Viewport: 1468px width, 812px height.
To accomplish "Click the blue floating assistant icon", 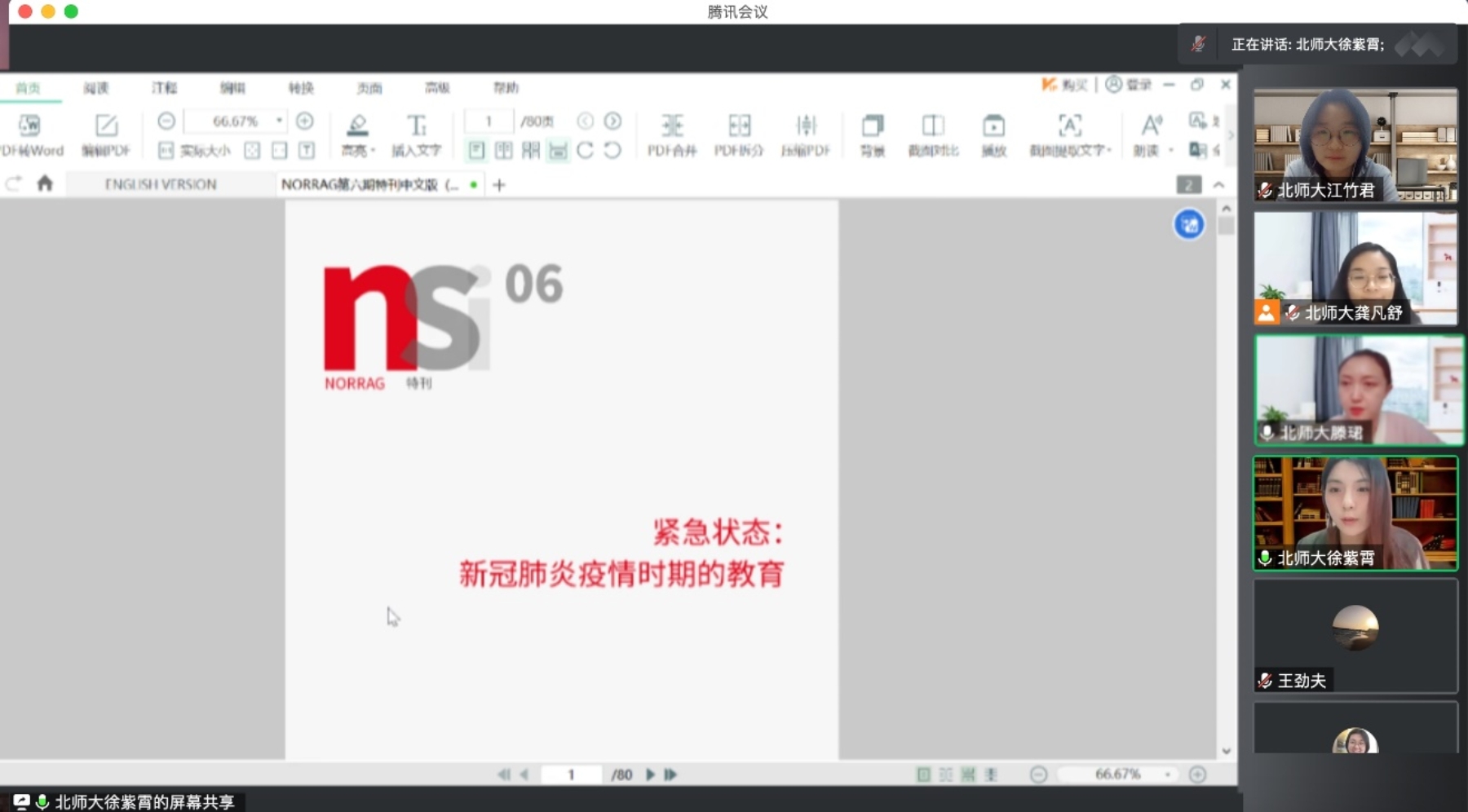I will click(x=1189, y=224).
